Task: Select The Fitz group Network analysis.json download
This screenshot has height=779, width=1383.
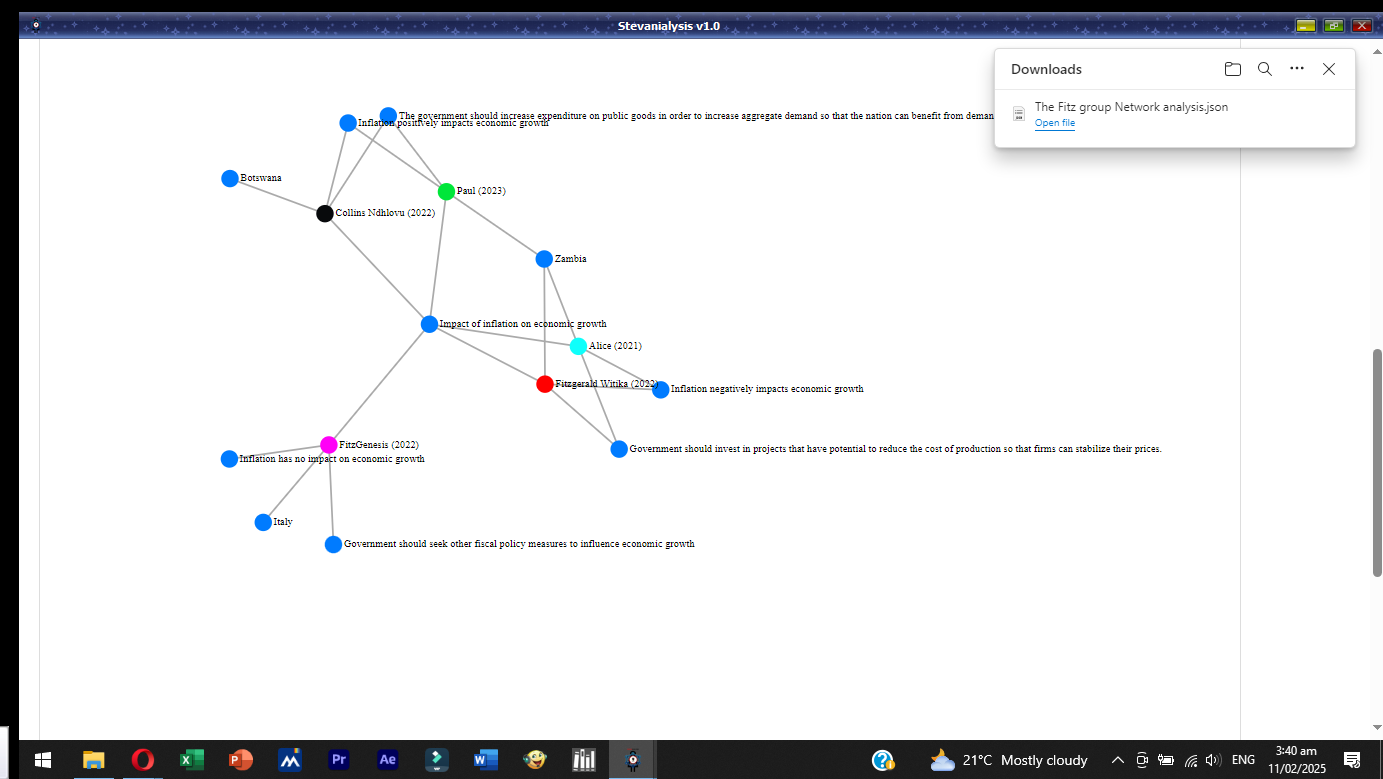Action: (1131, 107)
